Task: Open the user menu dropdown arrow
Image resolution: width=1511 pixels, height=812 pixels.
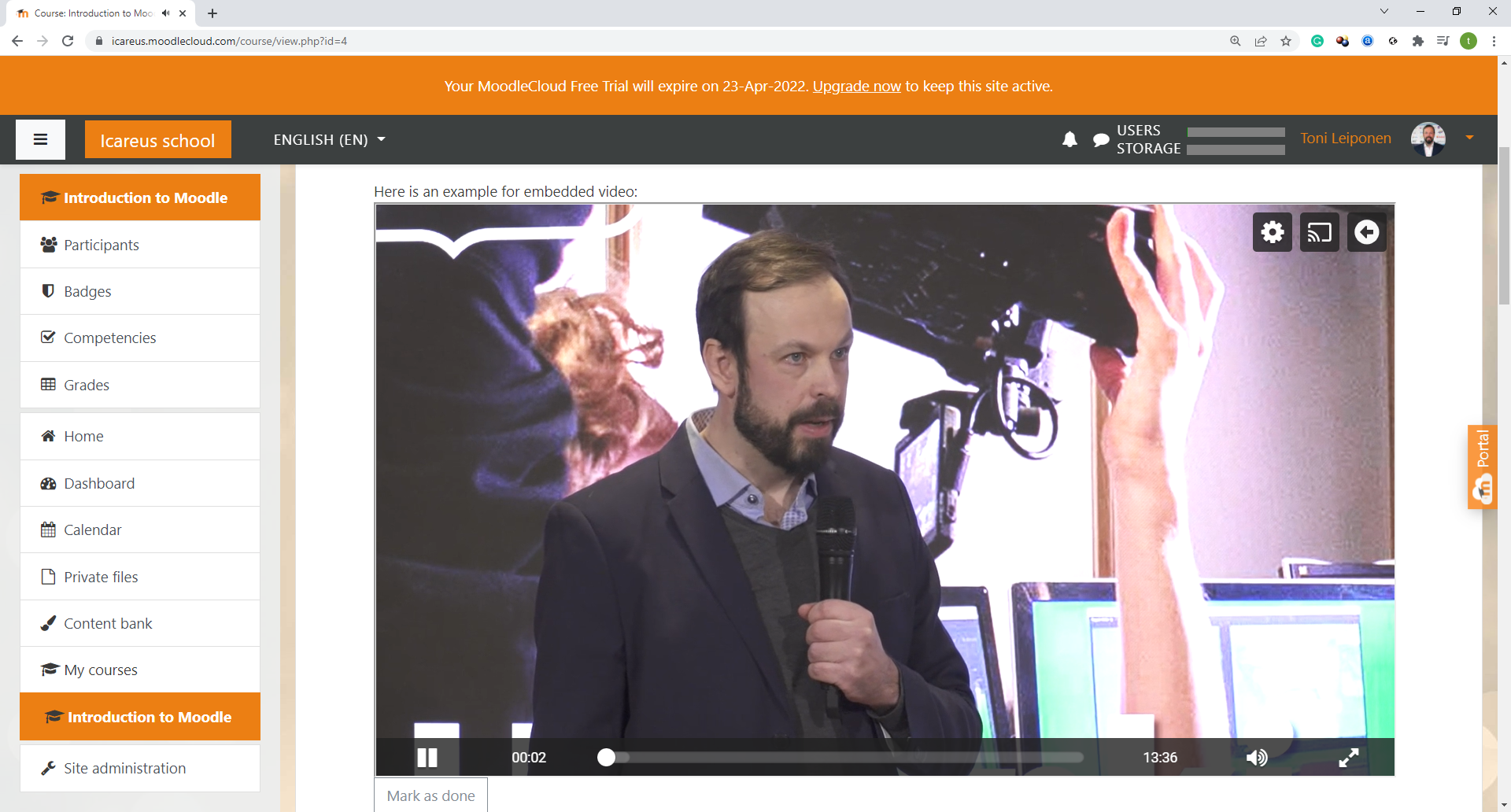Action: click(x=1469, y=138)
